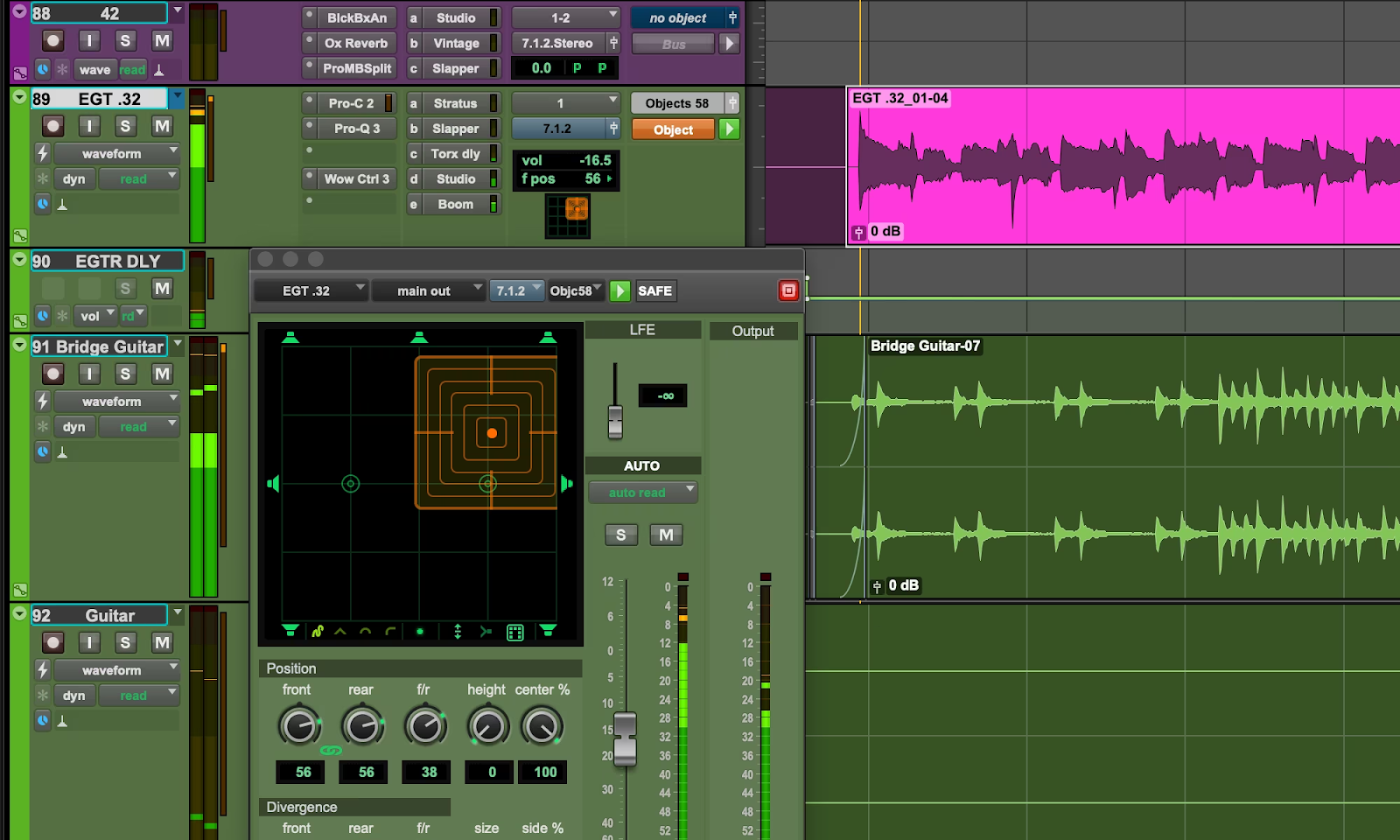Open the Stratus send a
Screen dimensions: 1400x840
(x=455, y=103)
